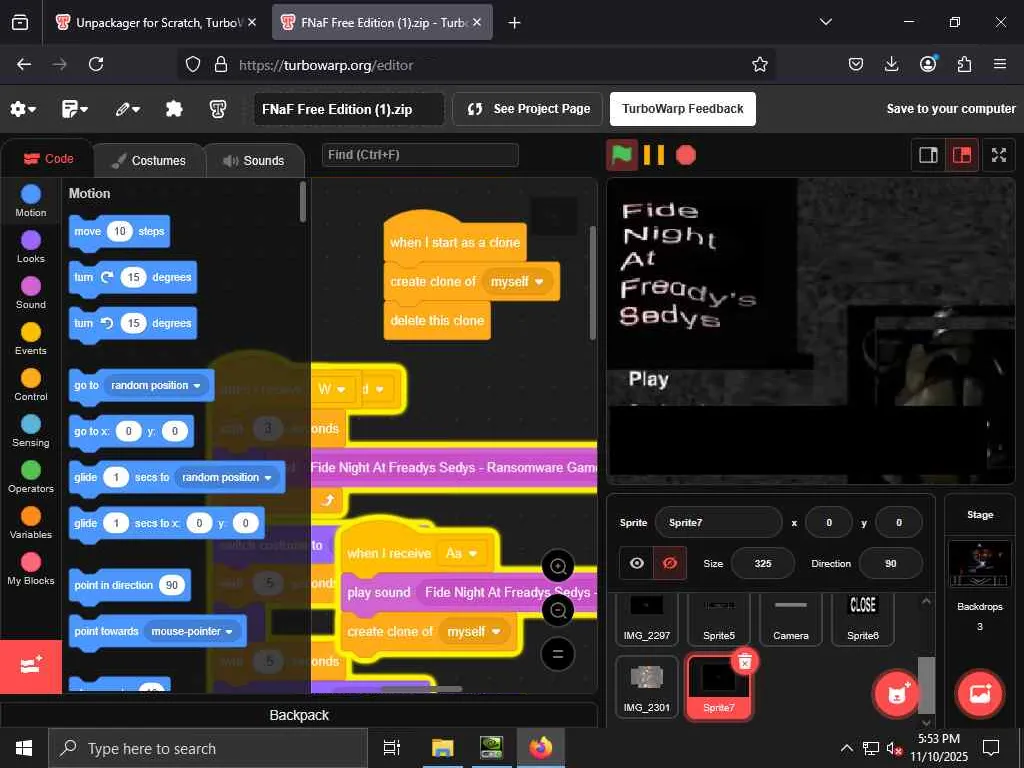Open random position dropdown in glide block
This screenshot has height=768, width=1024.
click(226, 477)
